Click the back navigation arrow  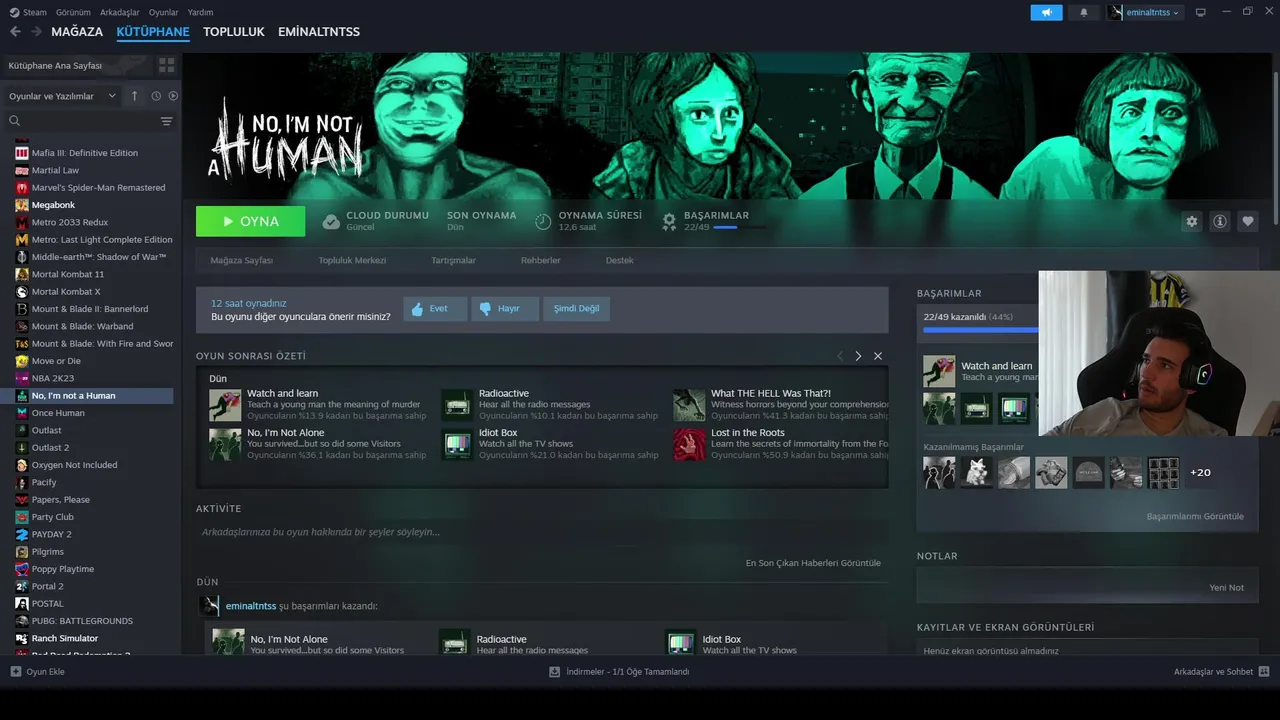click(x=15, y=32)
